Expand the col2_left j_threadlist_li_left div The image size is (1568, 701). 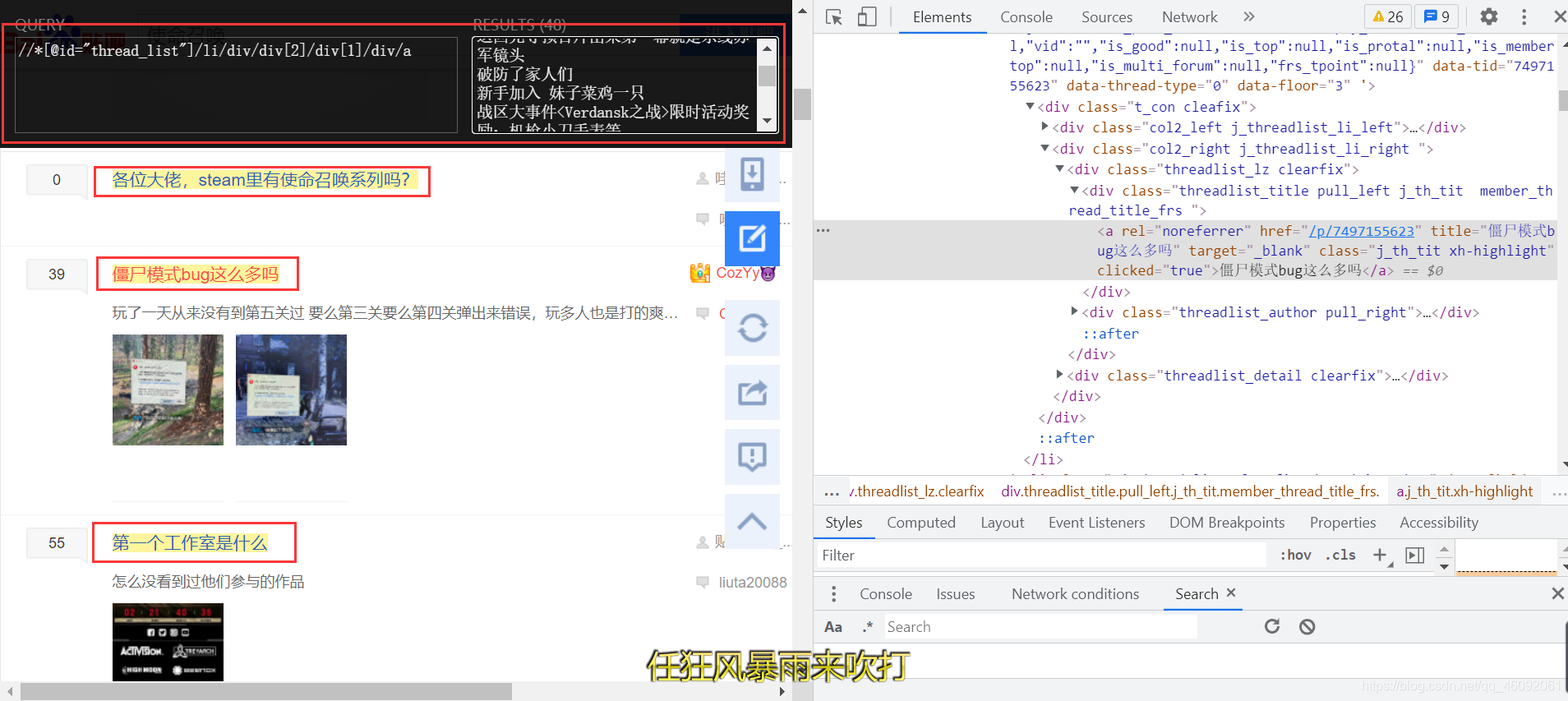pyautogui.click(x=1045, y=127)
